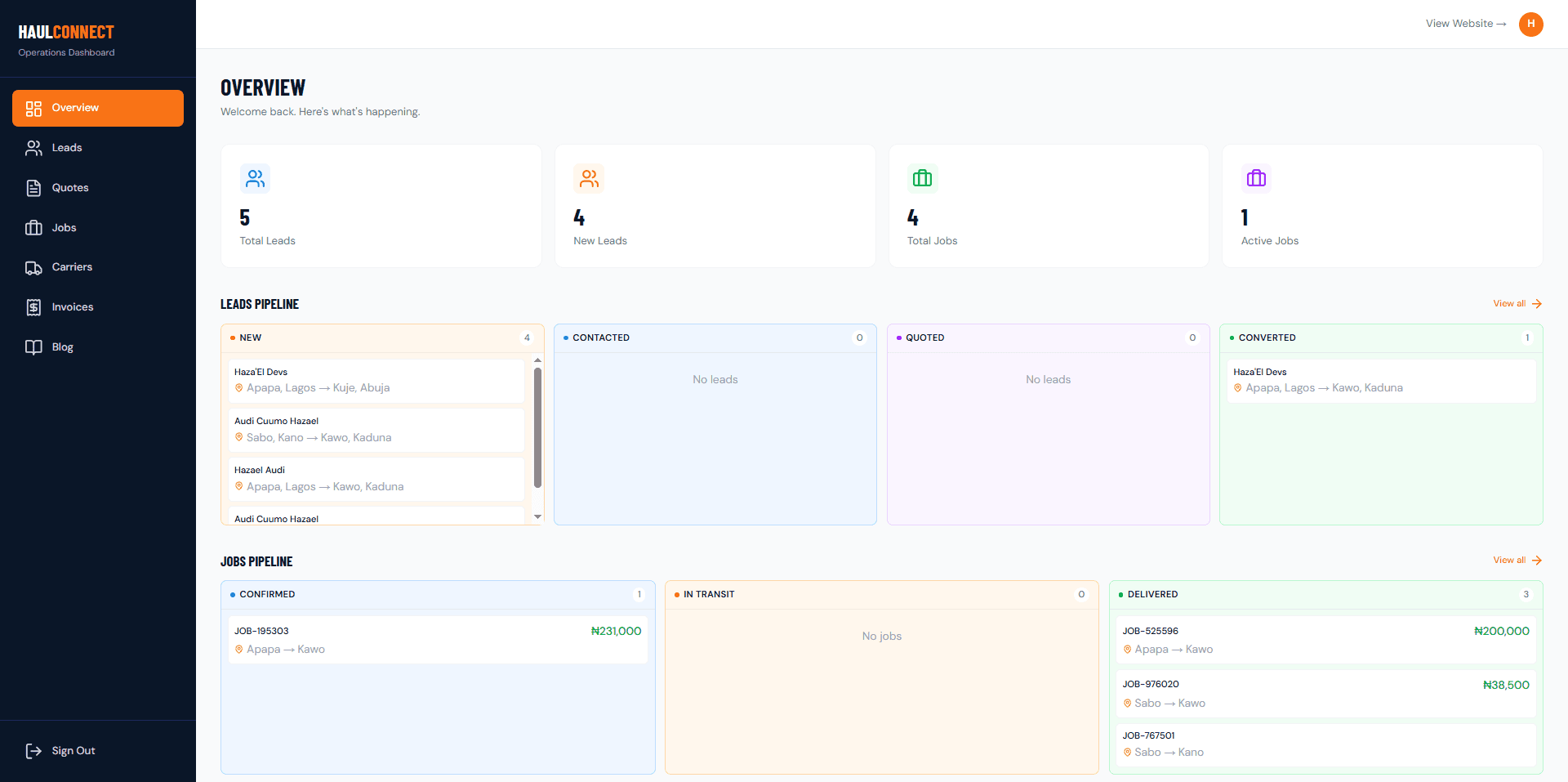Click location pin on JOB-525596 route
The width and height of the screenshot is (1568, 782).
point(1127,650)
